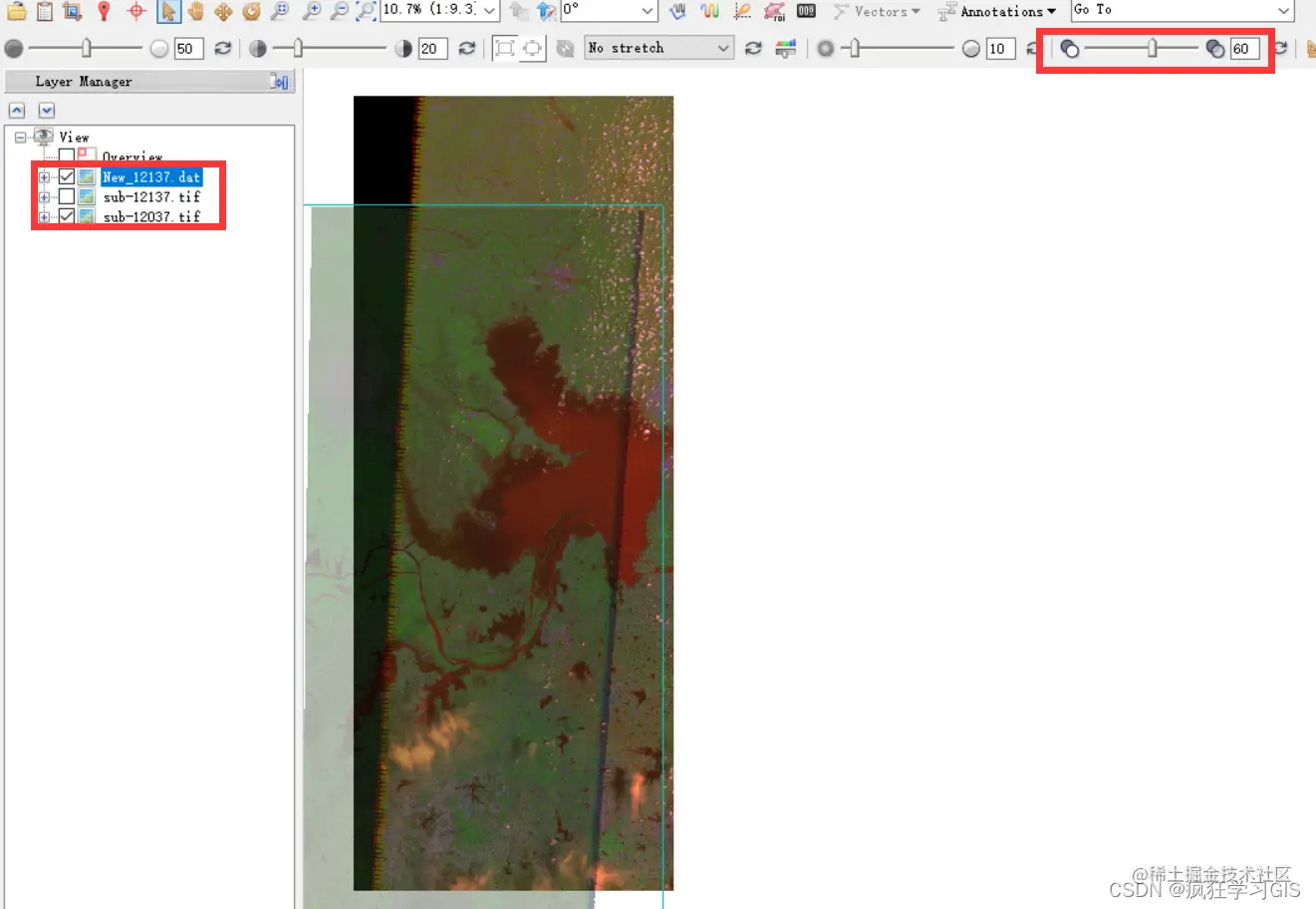Open the Annotations menu
This screenshot has width=1316, height=909.
997,11
